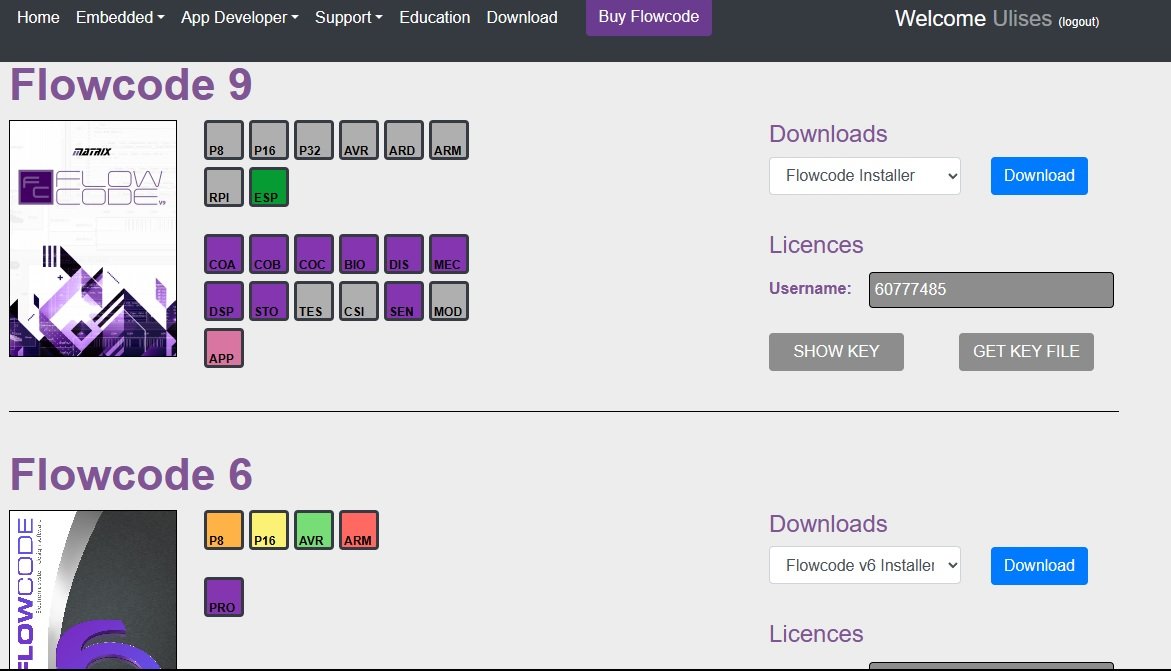This screenshot has width=1171, height=671.
Task: Click the ARD Arduino pack icon
Action: [x=404, y=140]
